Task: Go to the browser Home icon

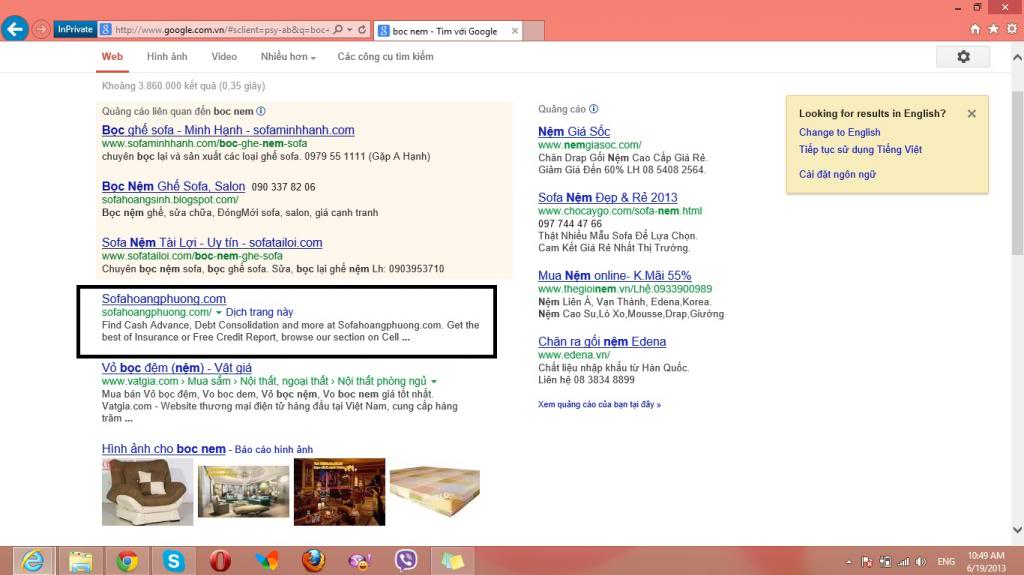Action: [x=975, y=29]
